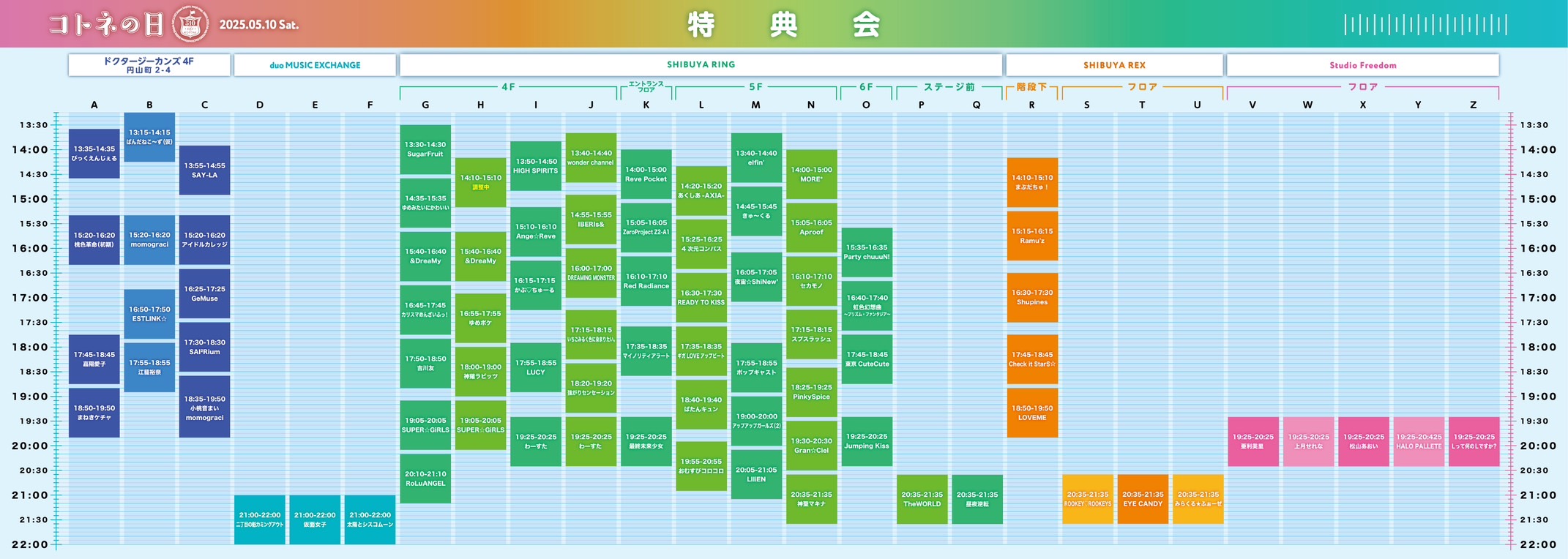
Task: Switch to the Studio Freedom venue header
Action: 1362,65
